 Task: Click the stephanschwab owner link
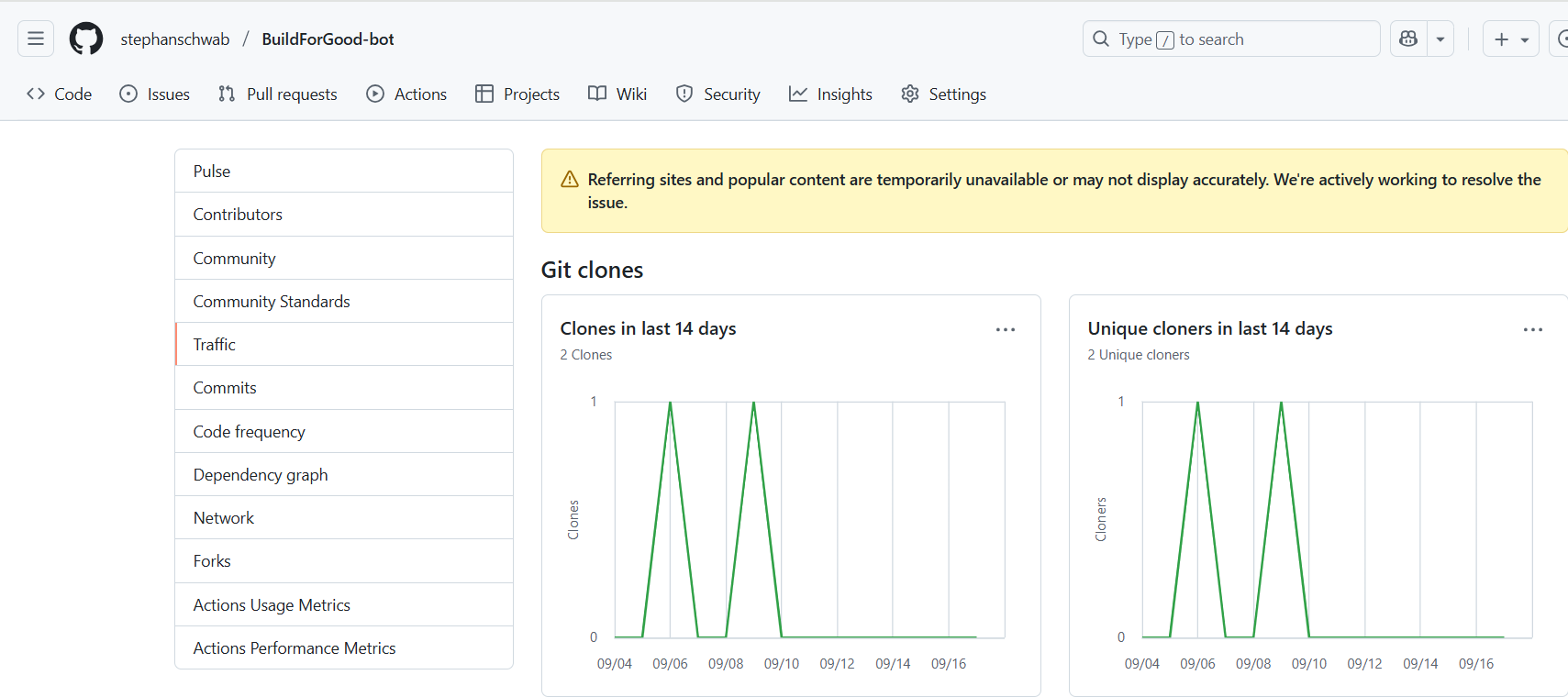click(x=175, y=39)
